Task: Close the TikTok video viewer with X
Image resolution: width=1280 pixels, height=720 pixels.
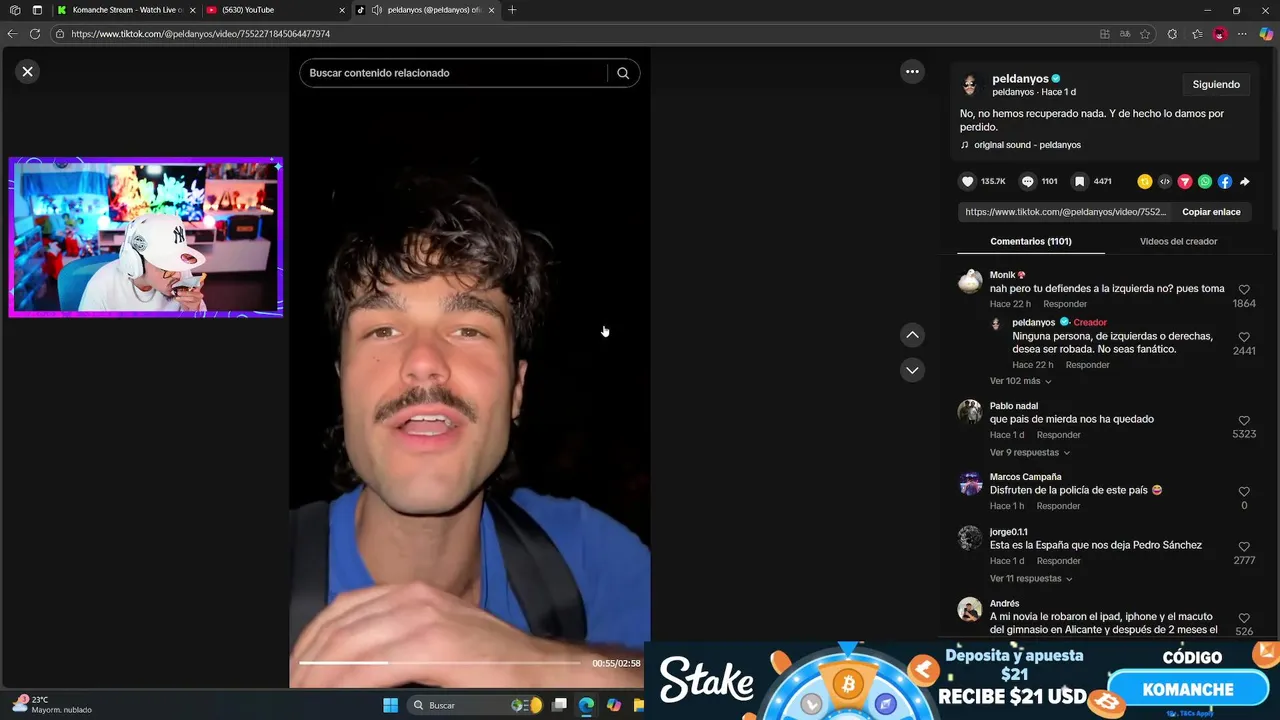Action: 27,71
